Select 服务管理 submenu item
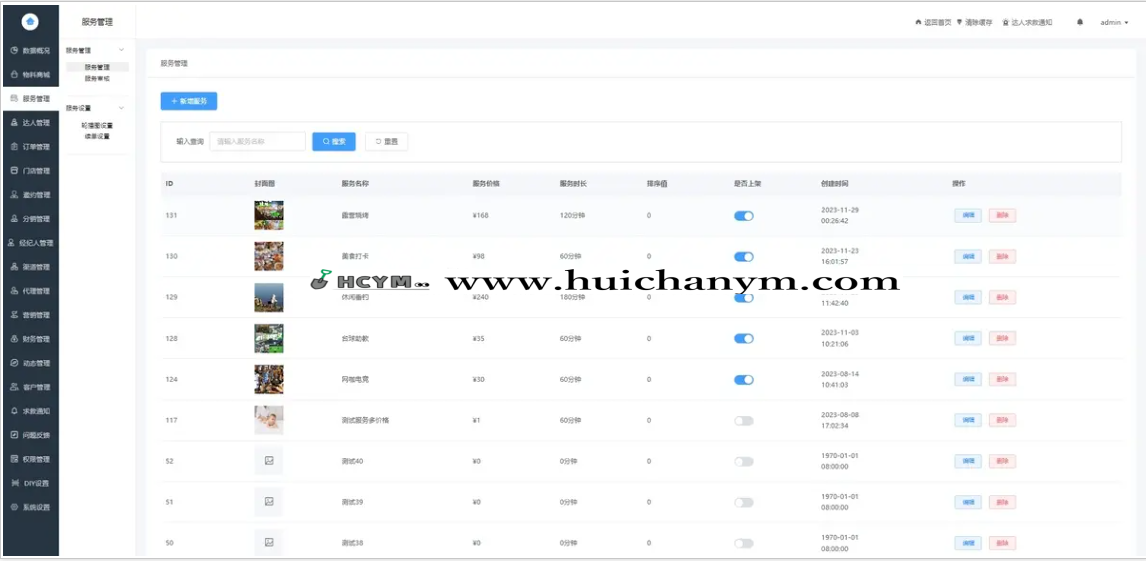Image resolution: width=1146 pixels, height=561 pixels. 96,67
